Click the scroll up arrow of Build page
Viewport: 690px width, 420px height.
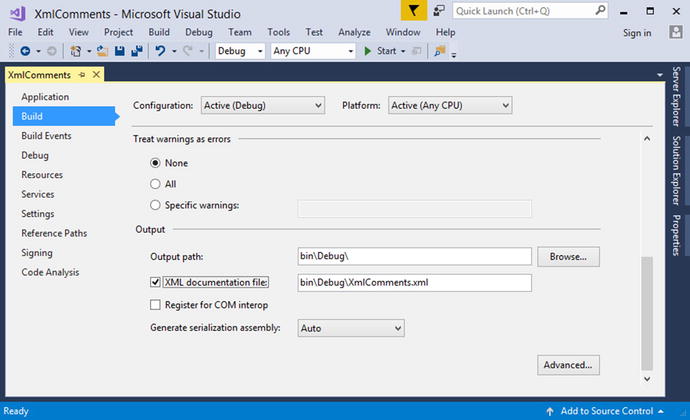pos(647,139)
